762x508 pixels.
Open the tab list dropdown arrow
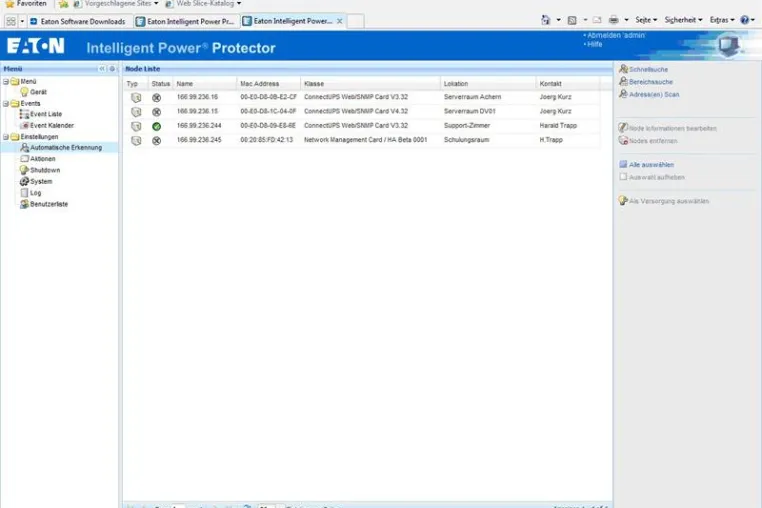pyautogui.click(x=22, y=21)
